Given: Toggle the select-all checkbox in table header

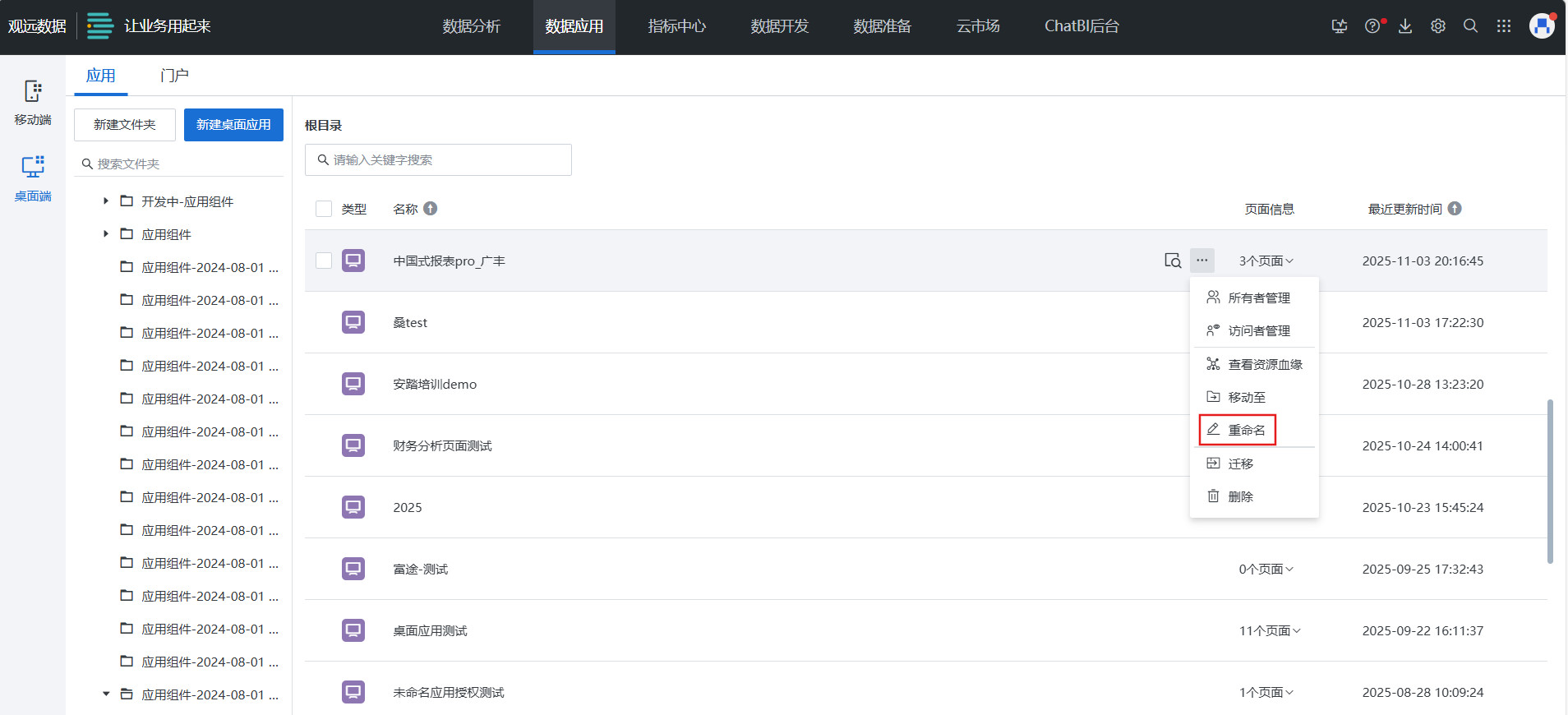Looking at the screenshot, I should point(324,209).
